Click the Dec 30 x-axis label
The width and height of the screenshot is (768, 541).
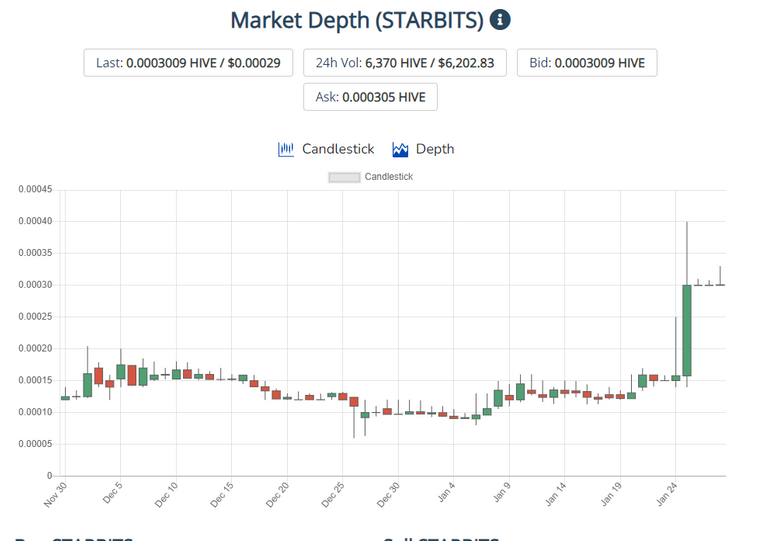[388, 494]
